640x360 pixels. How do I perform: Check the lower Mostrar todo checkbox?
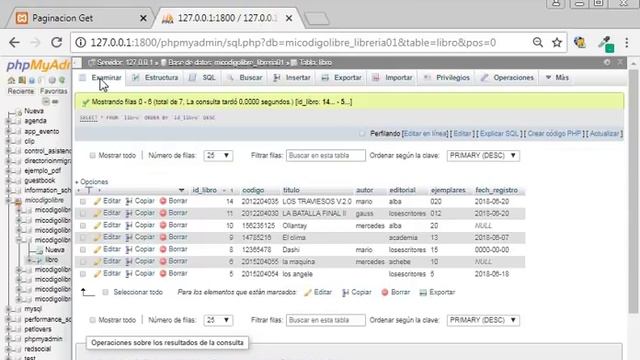tap(92, 320)
